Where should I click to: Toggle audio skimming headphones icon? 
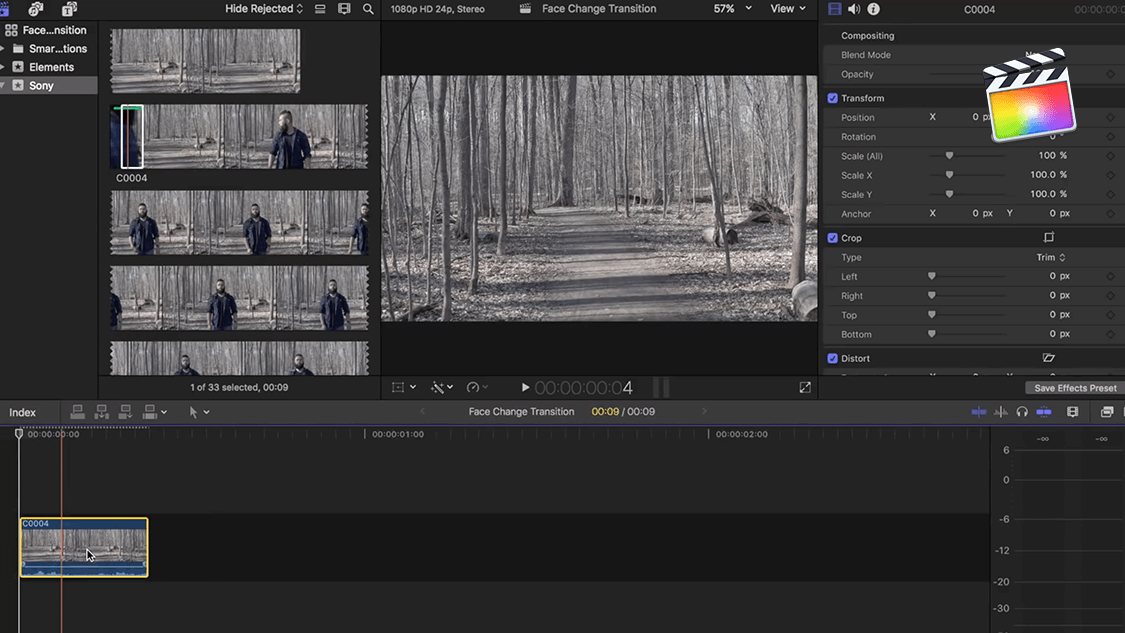coord(1022,412)
